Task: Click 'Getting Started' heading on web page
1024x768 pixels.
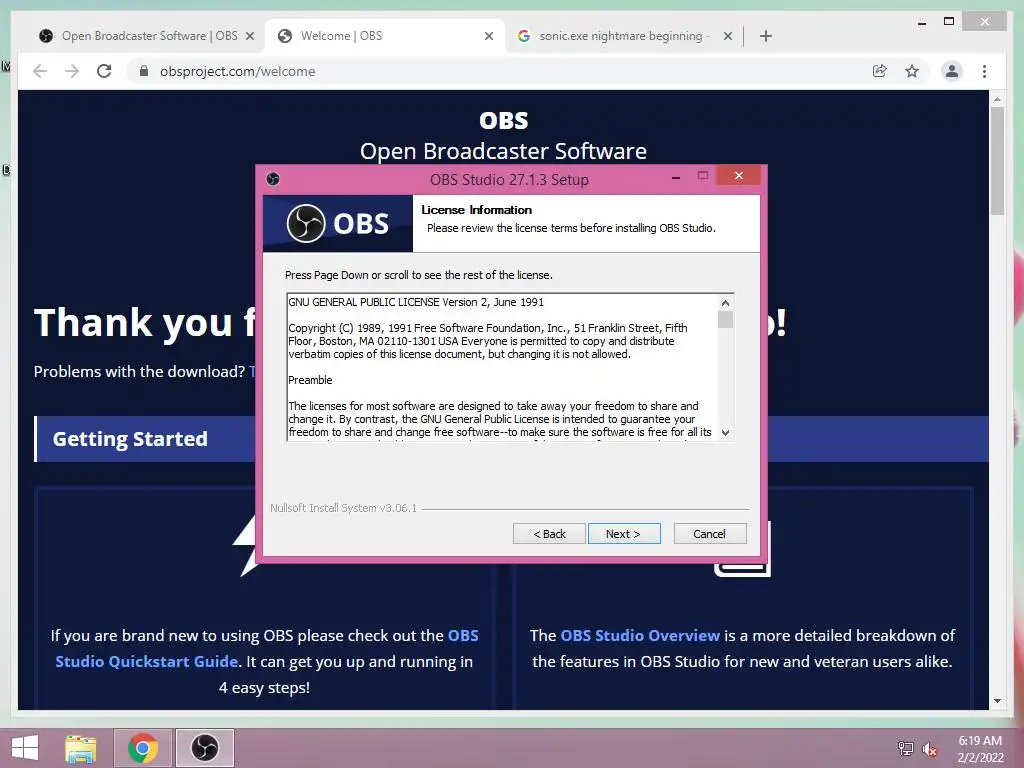Action: pyautogui.click(x=130, y=439)
